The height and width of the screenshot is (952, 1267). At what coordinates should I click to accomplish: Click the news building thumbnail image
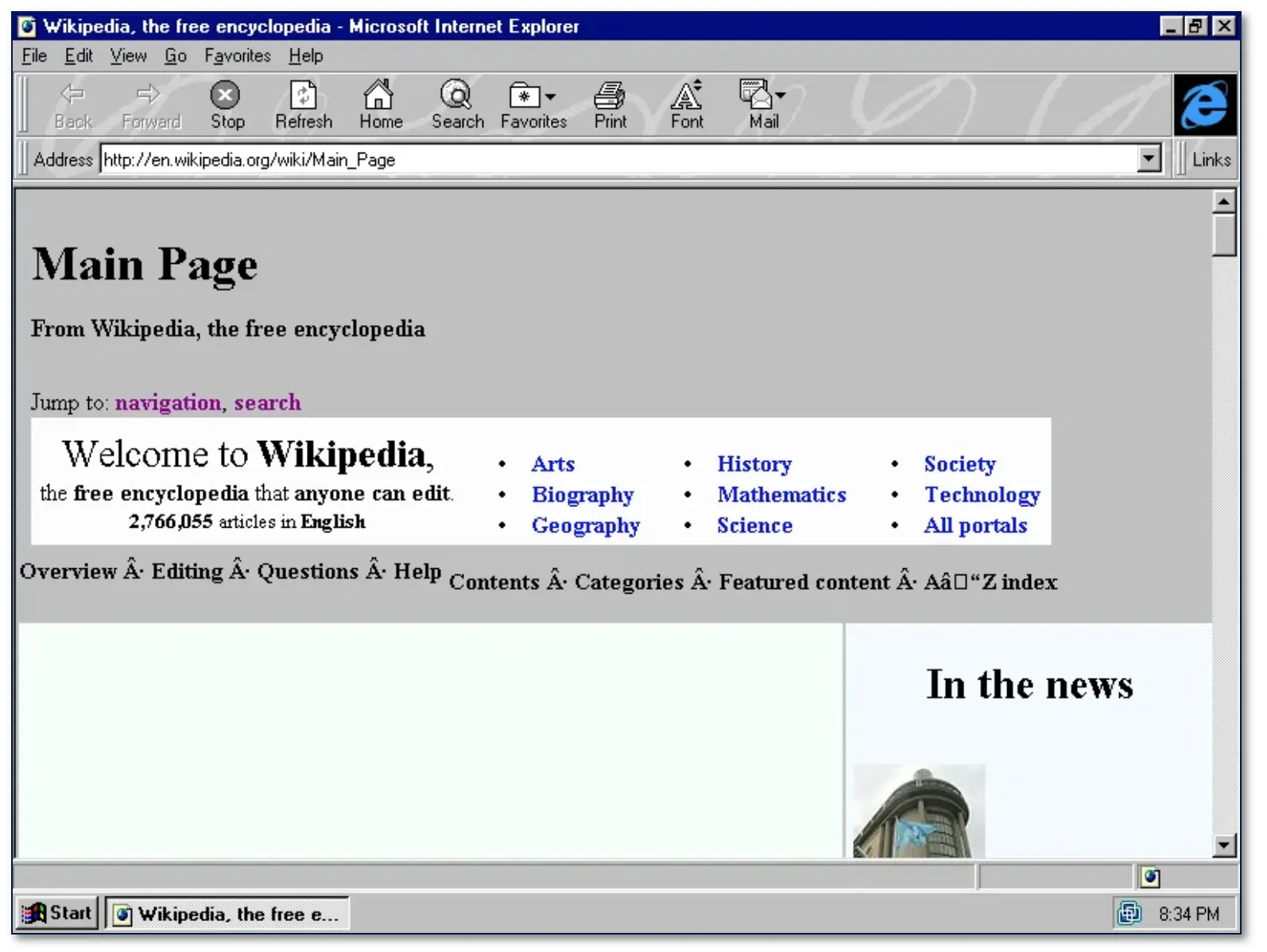point(919,811)
